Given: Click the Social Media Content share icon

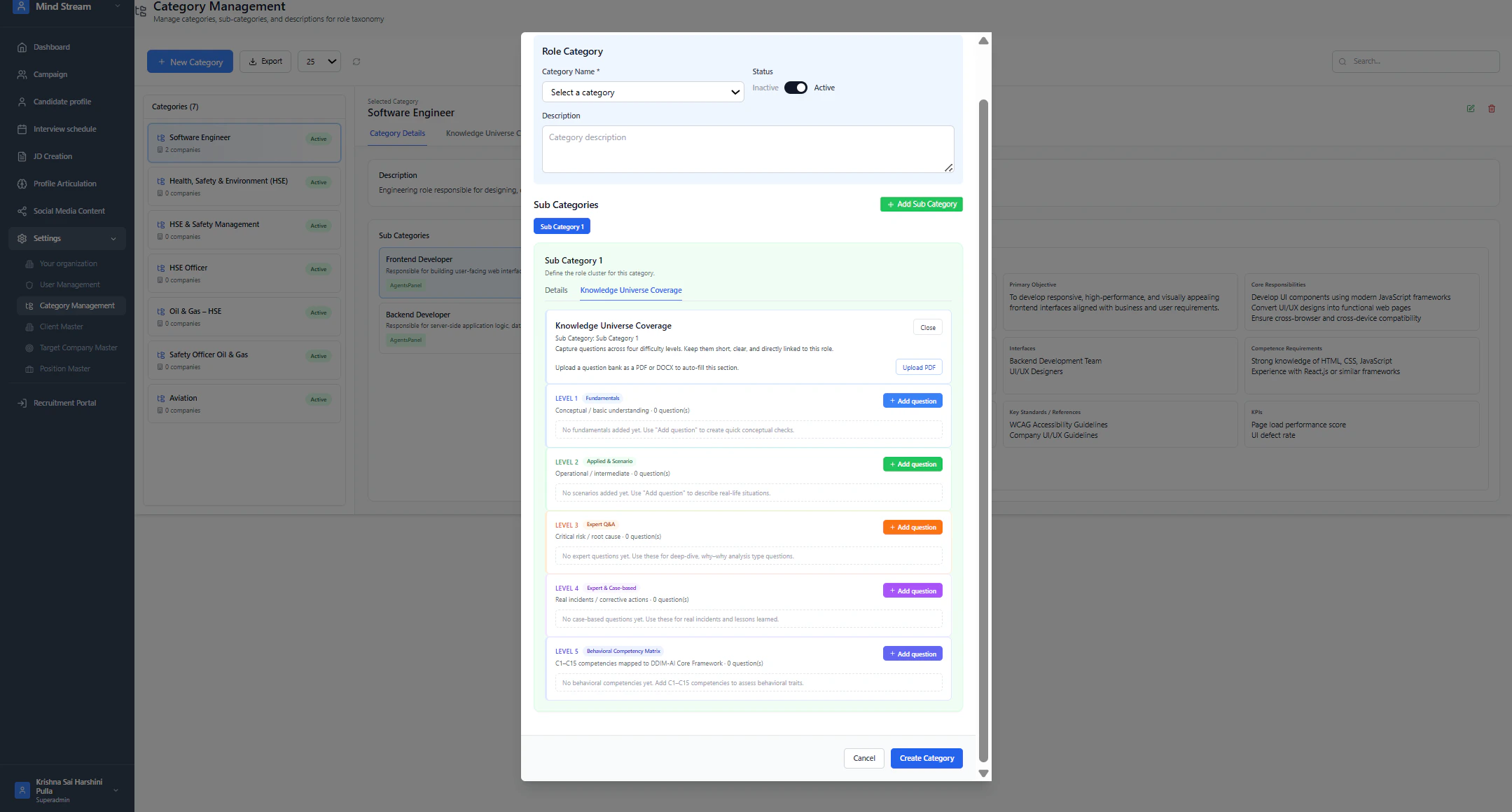Looking at the screenshot, I should 22,212.
